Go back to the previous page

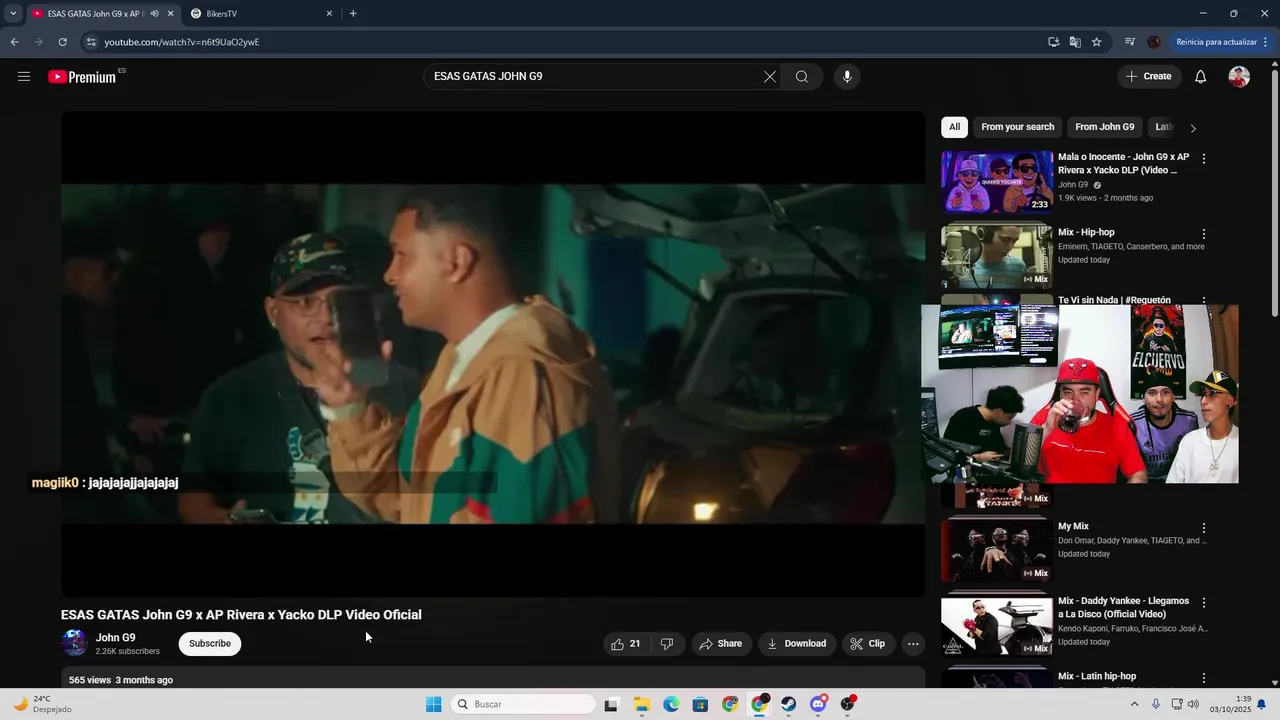pyautogui.click(x=14, y=42)
